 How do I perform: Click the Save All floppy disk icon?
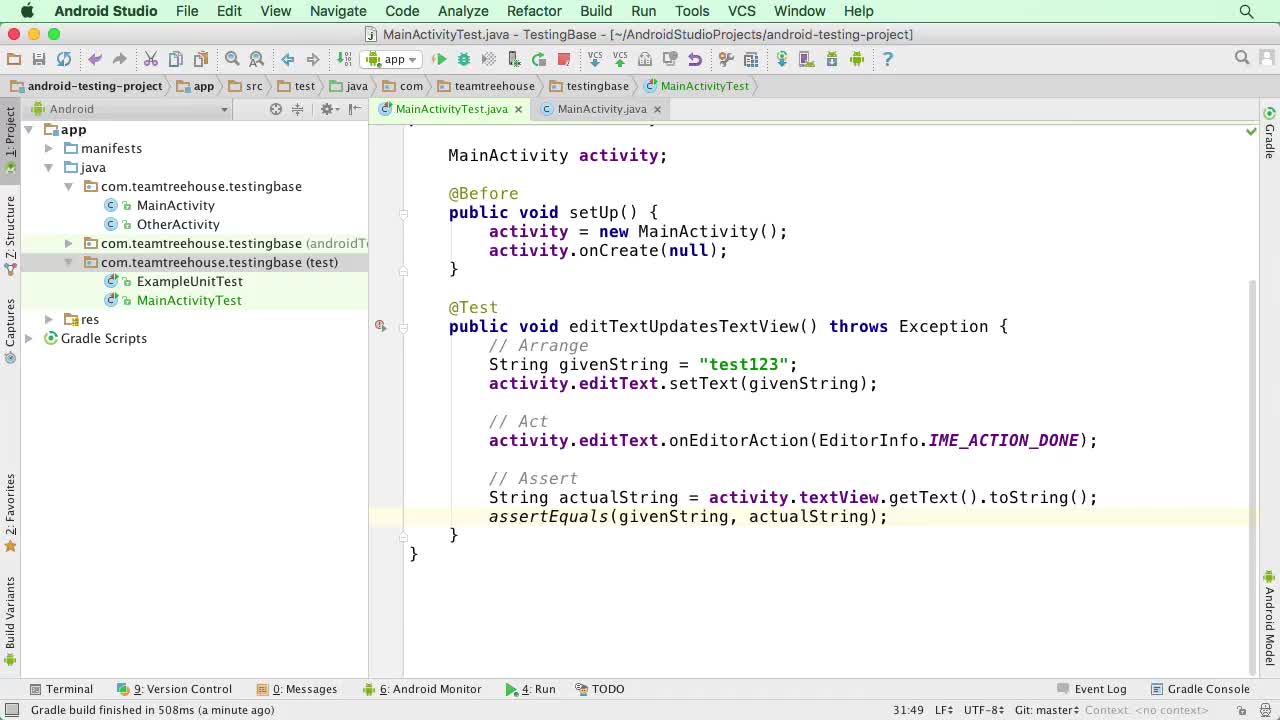click(39, 59)
